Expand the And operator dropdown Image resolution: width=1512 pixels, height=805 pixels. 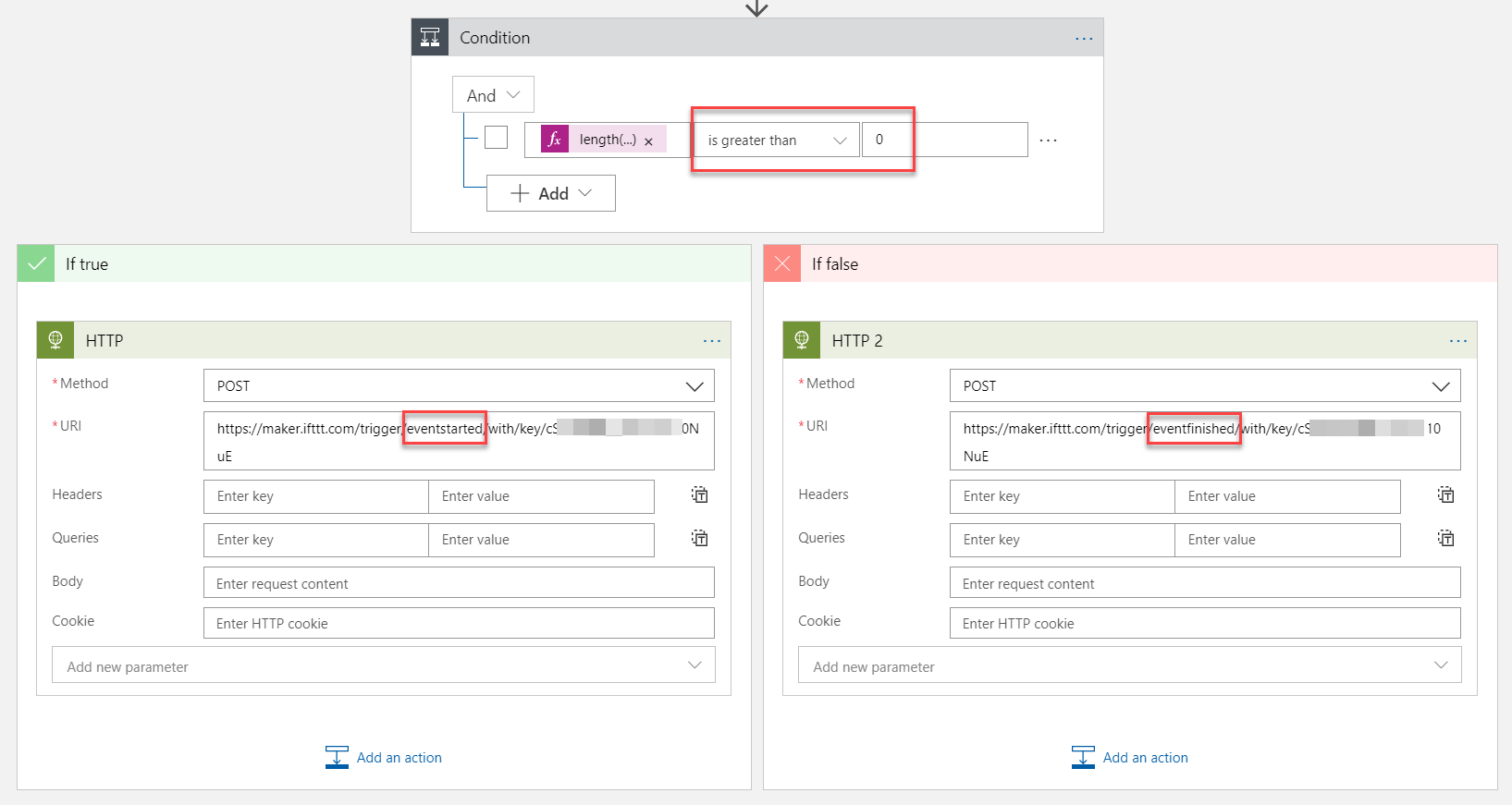pyautogui.click(x=493, y=95)
